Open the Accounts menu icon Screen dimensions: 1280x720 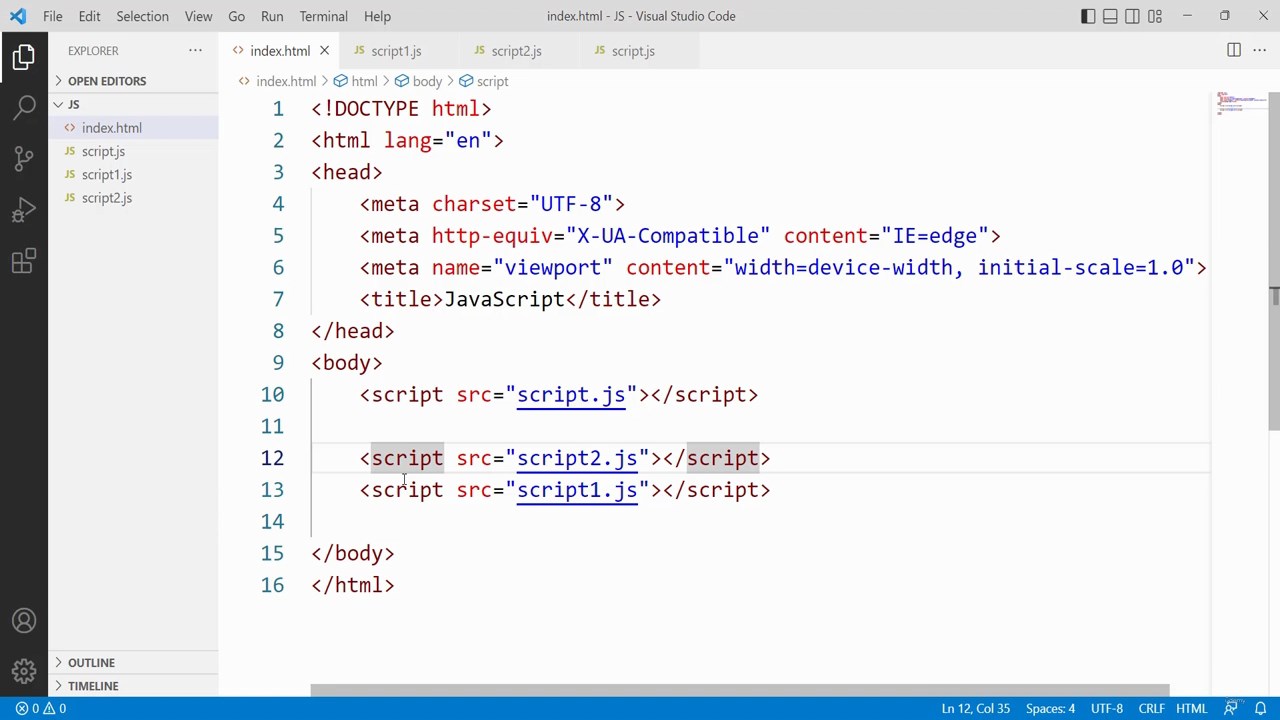[24, 621]
